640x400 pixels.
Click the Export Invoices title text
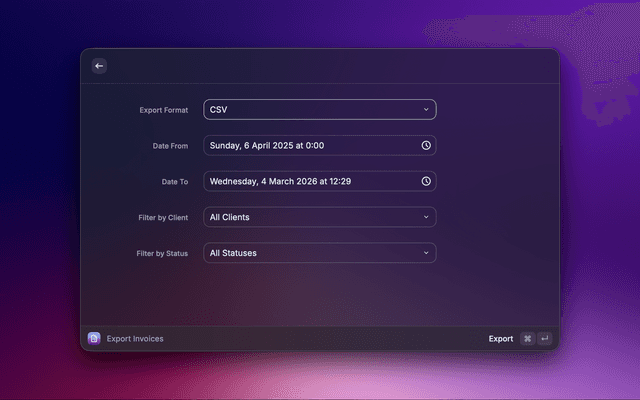pos(135,339)
